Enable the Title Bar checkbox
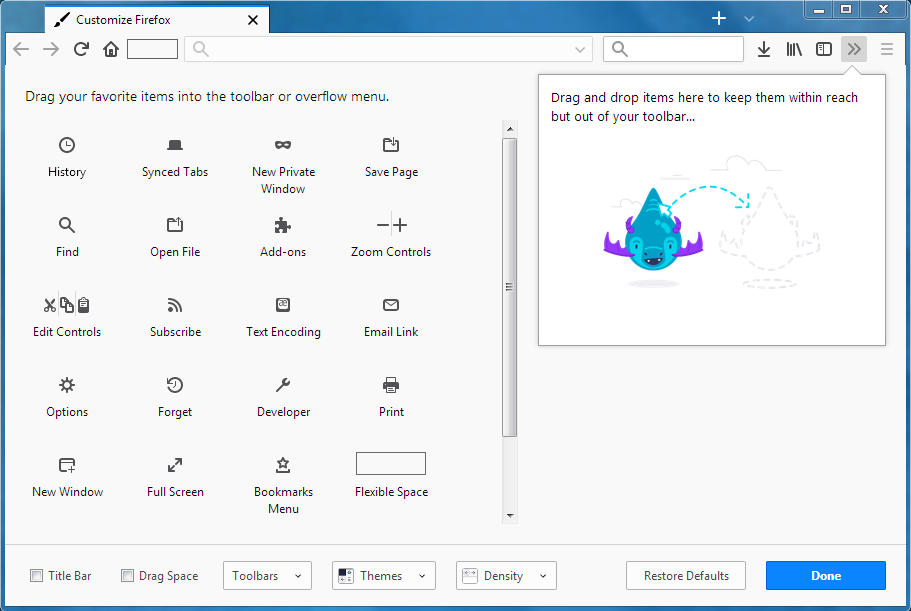 37,576
